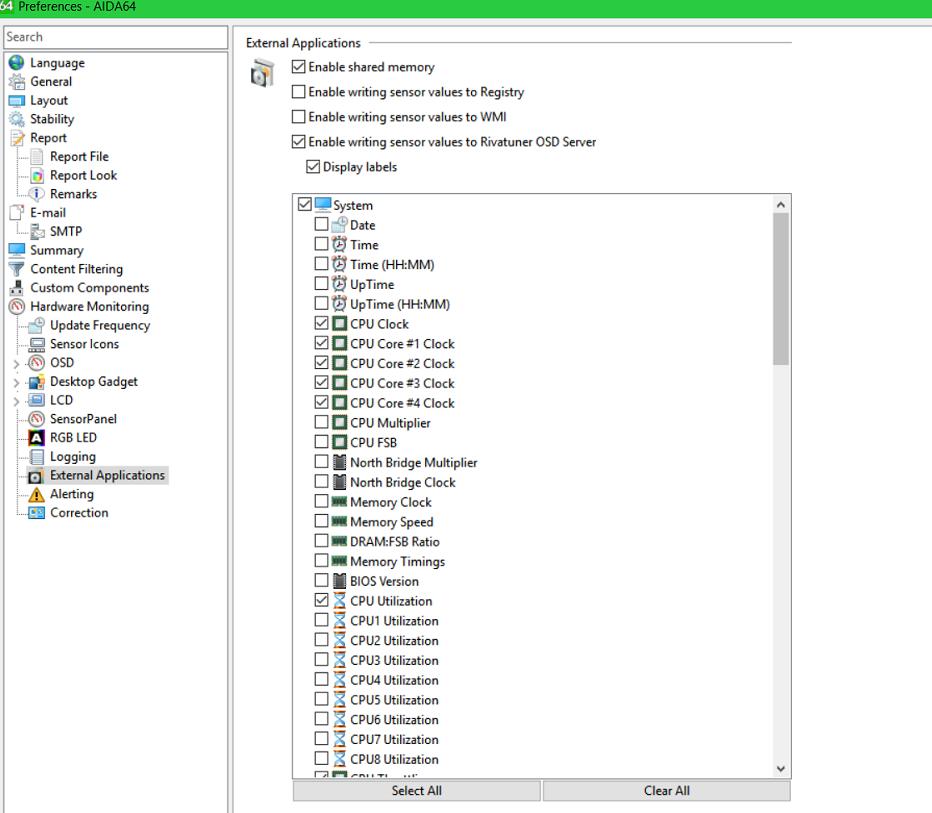Viewport: 932px width, 813px height.
Task: Click the sensor list scrollbar thumb
Action: tap(781, 289)
